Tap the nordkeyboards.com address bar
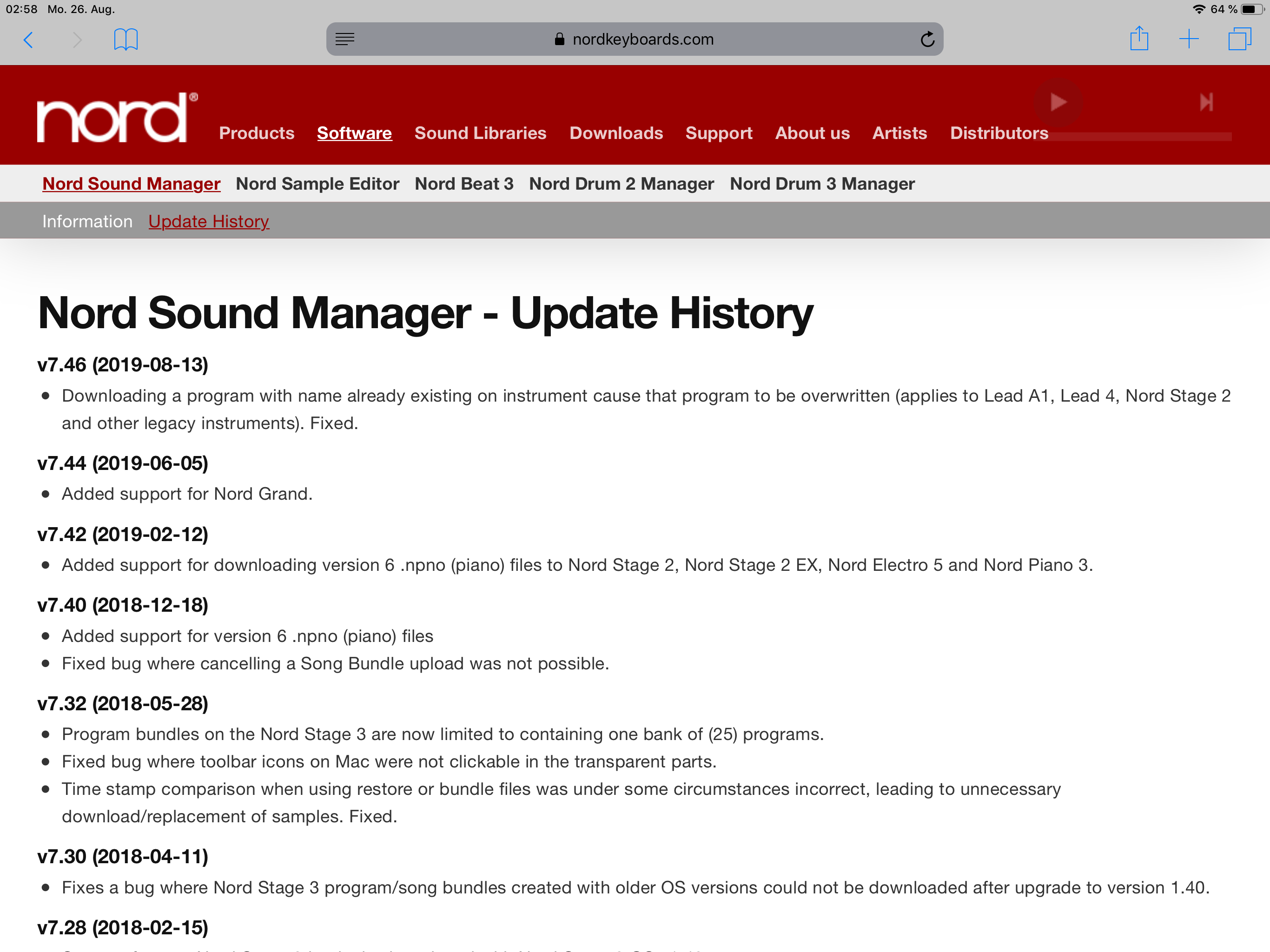Viewport: 1270px width, 952px height. (x=635, y=39)
